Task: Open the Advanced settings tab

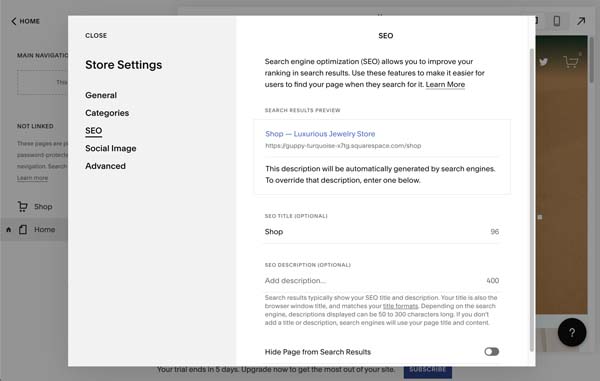Action: 105,166
